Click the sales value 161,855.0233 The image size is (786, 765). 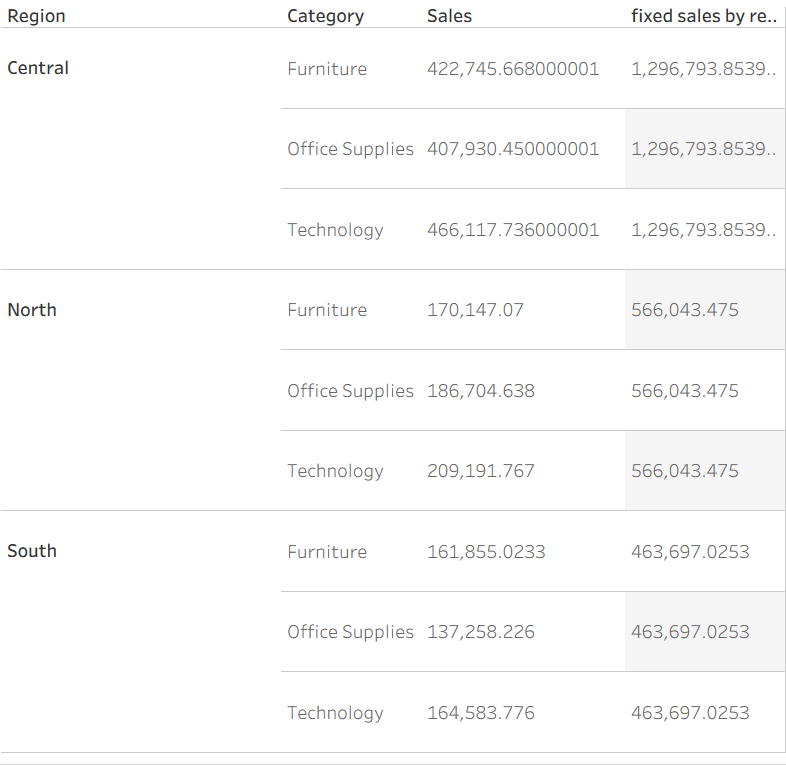tap(486, 552)
